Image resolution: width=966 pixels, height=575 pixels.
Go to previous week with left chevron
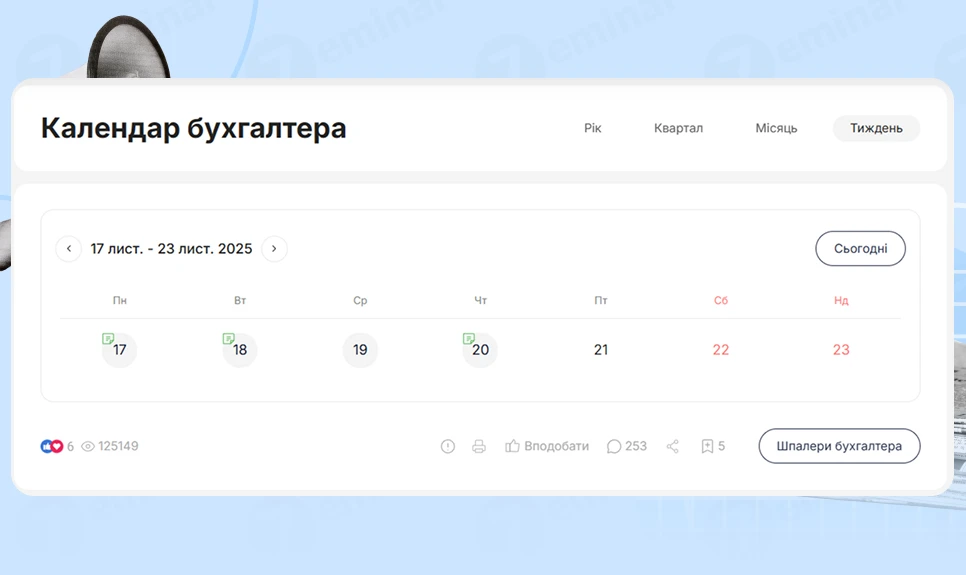click(68, 249)
